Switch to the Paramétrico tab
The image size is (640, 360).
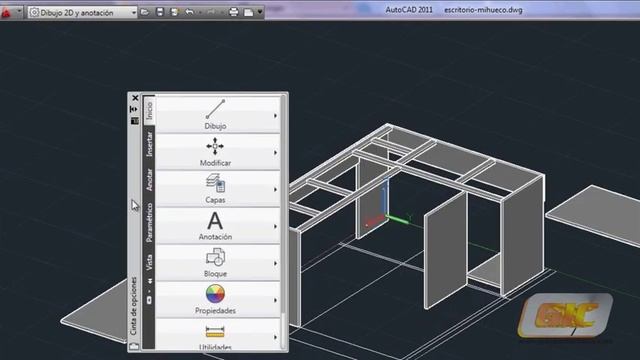pos(149,222)
